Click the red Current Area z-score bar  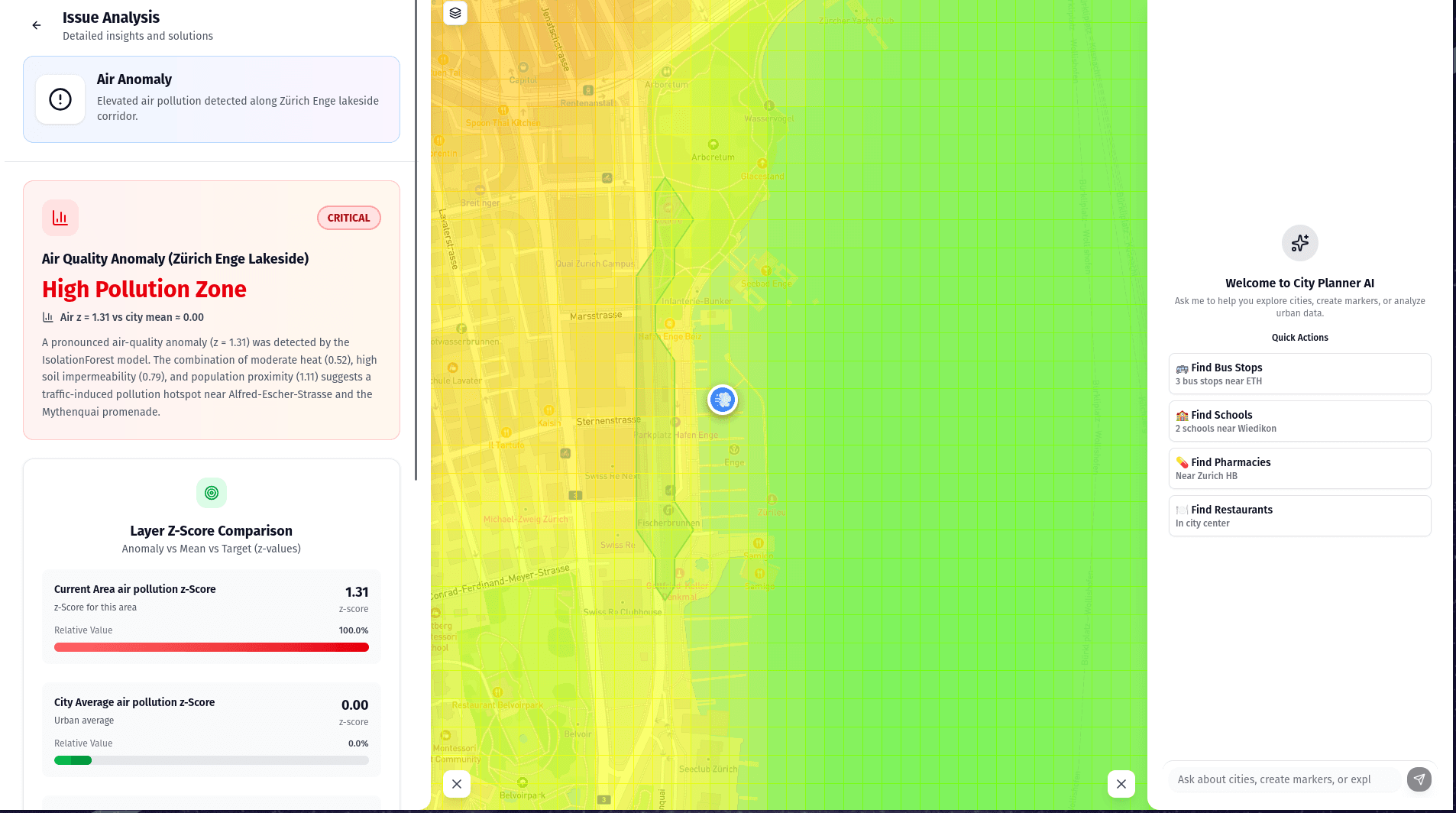(x=212, y=647)
